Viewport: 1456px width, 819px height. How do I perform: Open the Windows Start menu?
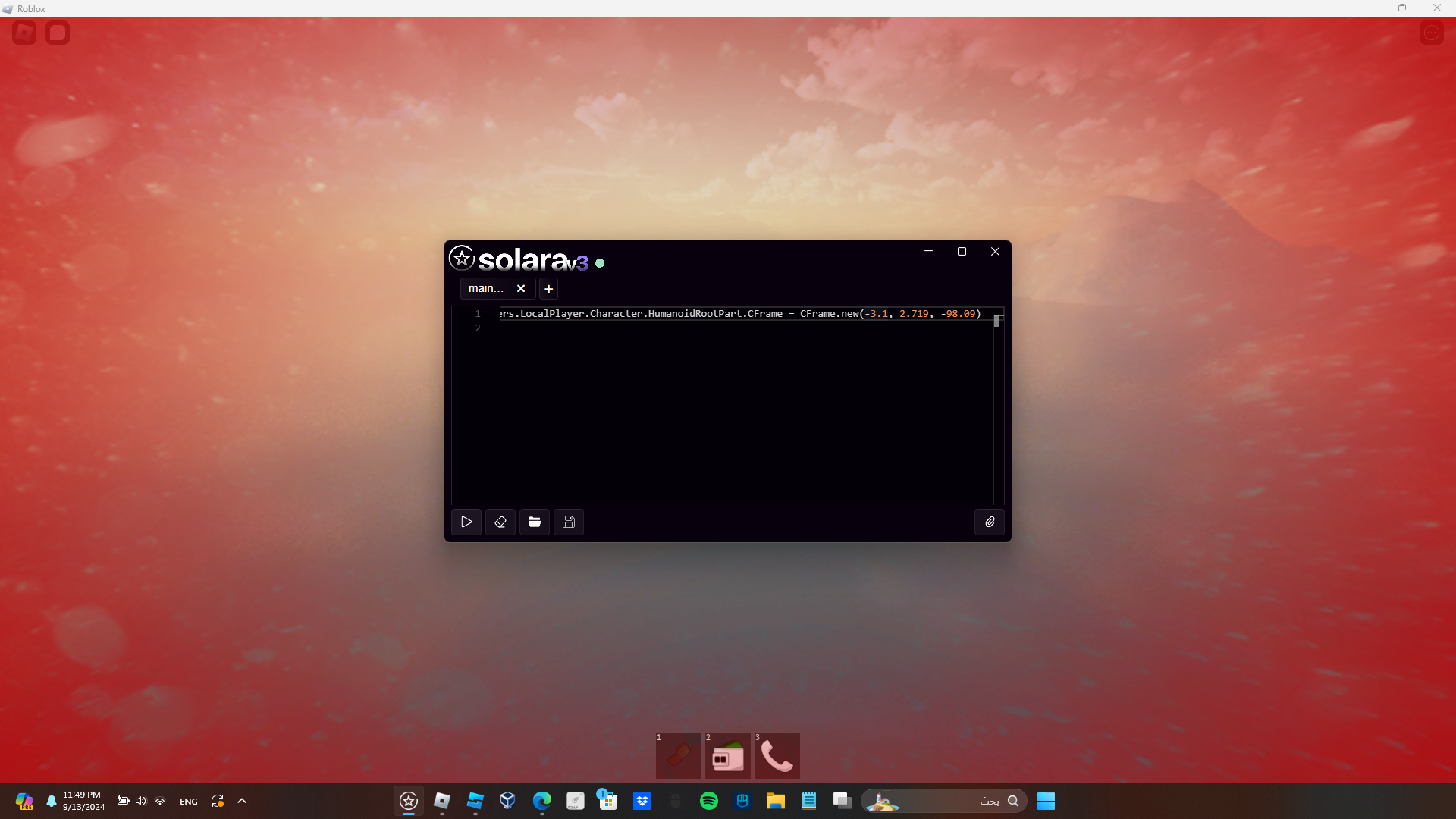point(1046,801)
